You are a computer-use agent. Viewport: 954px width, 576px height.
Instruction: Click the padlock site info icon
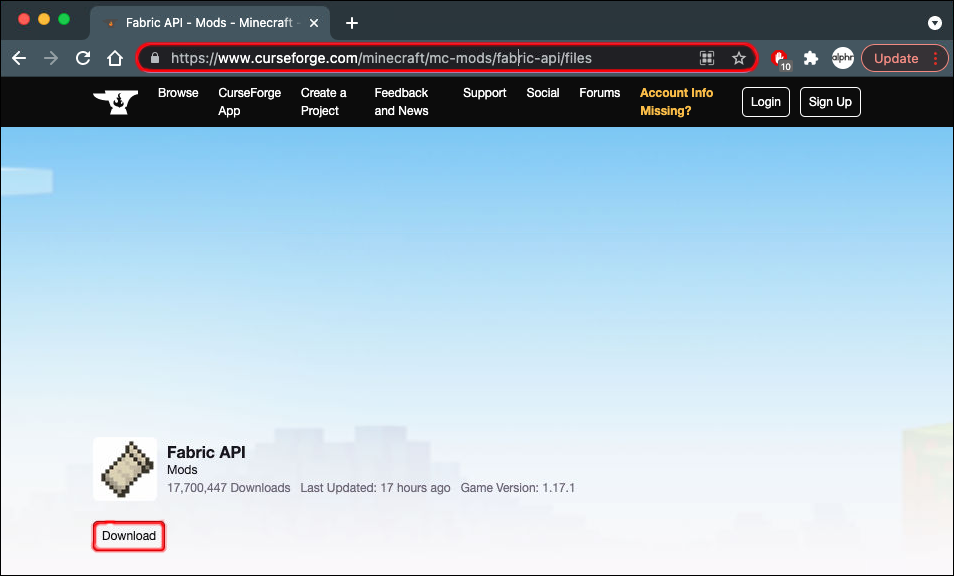tap(155, 58)
